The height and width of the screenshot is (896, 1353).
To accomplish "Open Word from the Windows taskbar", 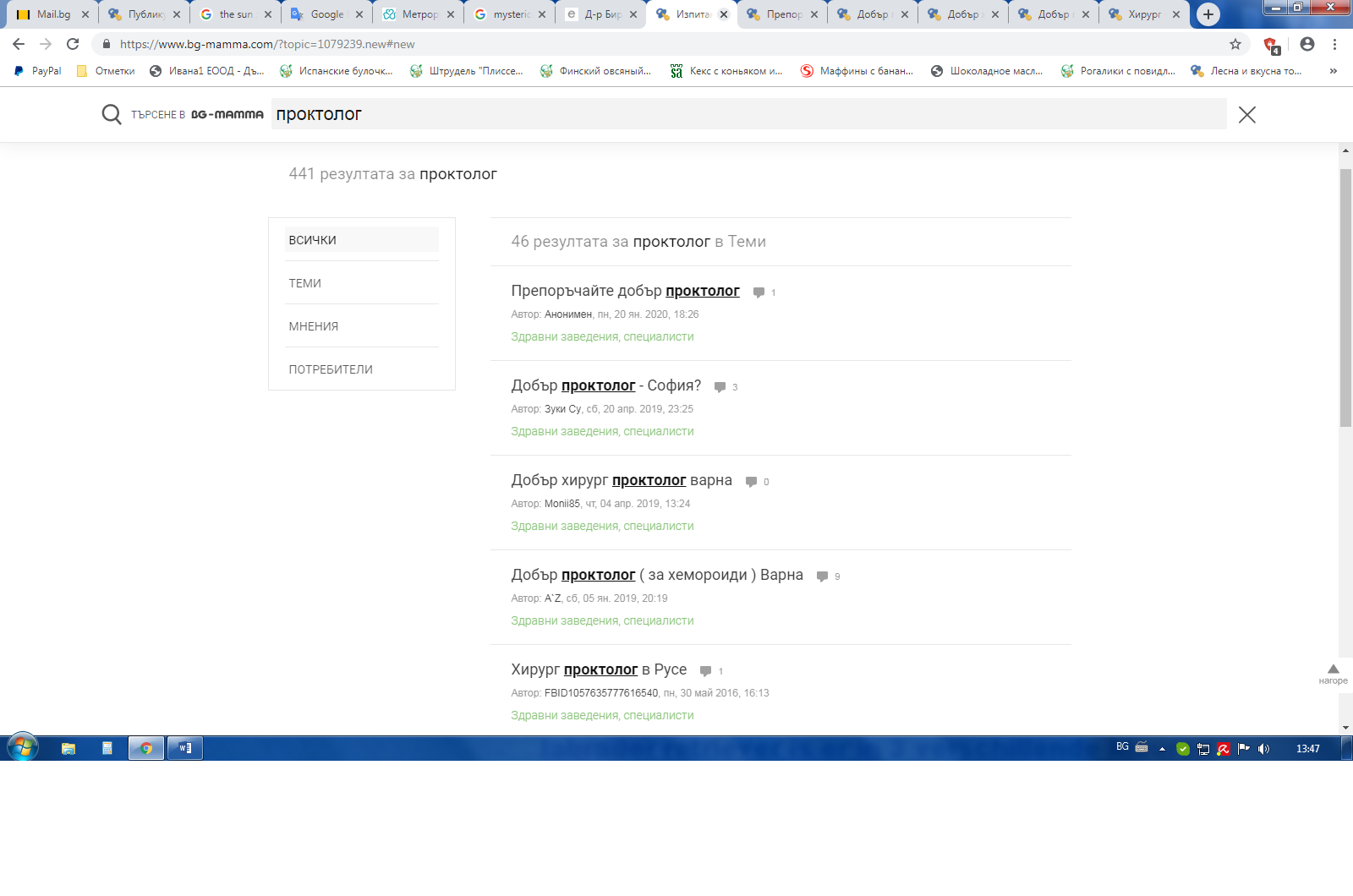I will [x=185, y=748].
